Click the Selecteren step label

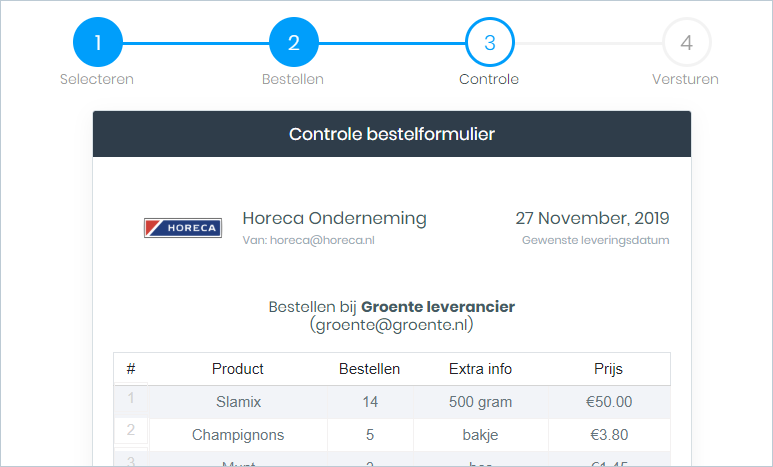coord(97,79)
